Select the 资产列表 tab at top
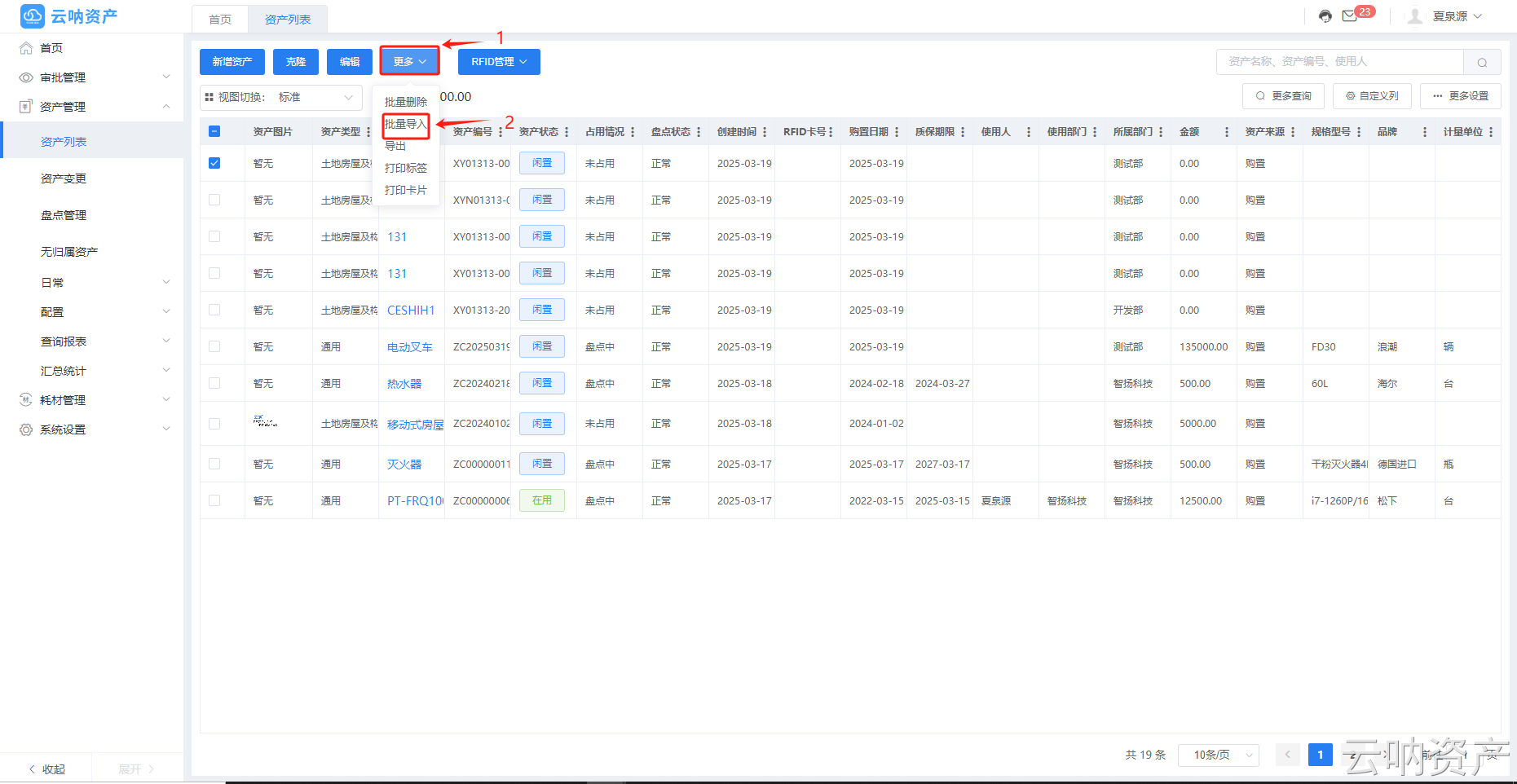This screenshot has width=1517, height=784. 288,20
